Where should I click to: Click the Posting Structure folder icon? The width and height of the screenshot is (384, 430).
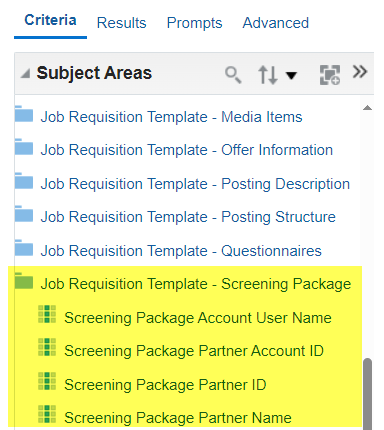coord(24,214)
